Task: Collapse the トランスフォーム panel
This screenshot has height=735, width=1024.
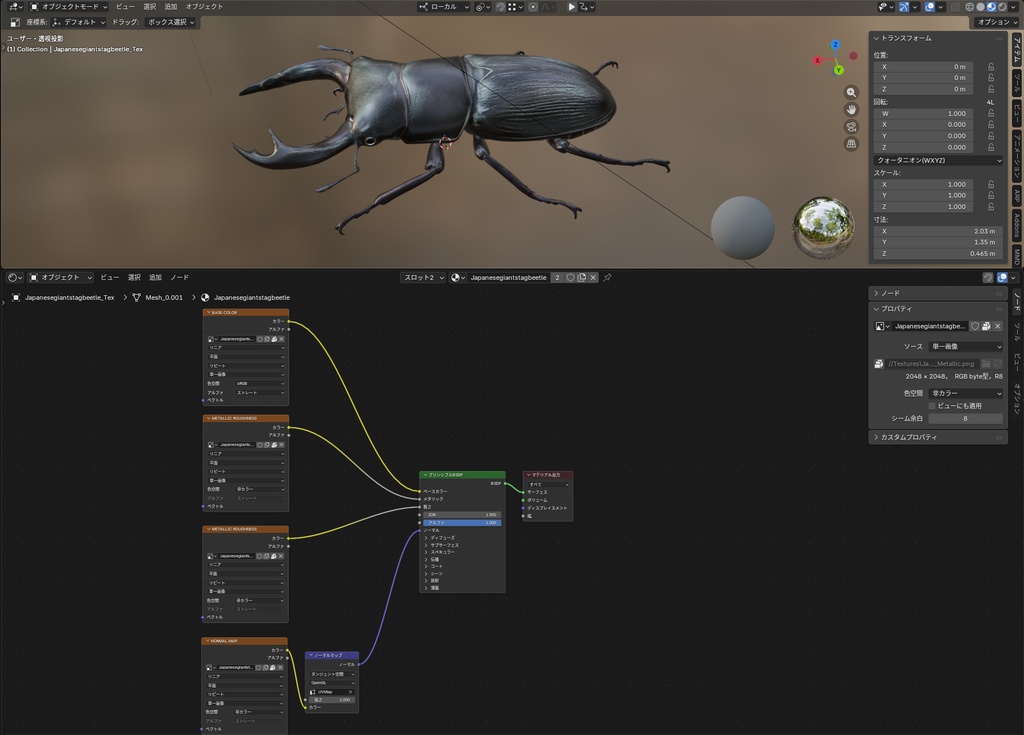Action: [x=937, y=38]
